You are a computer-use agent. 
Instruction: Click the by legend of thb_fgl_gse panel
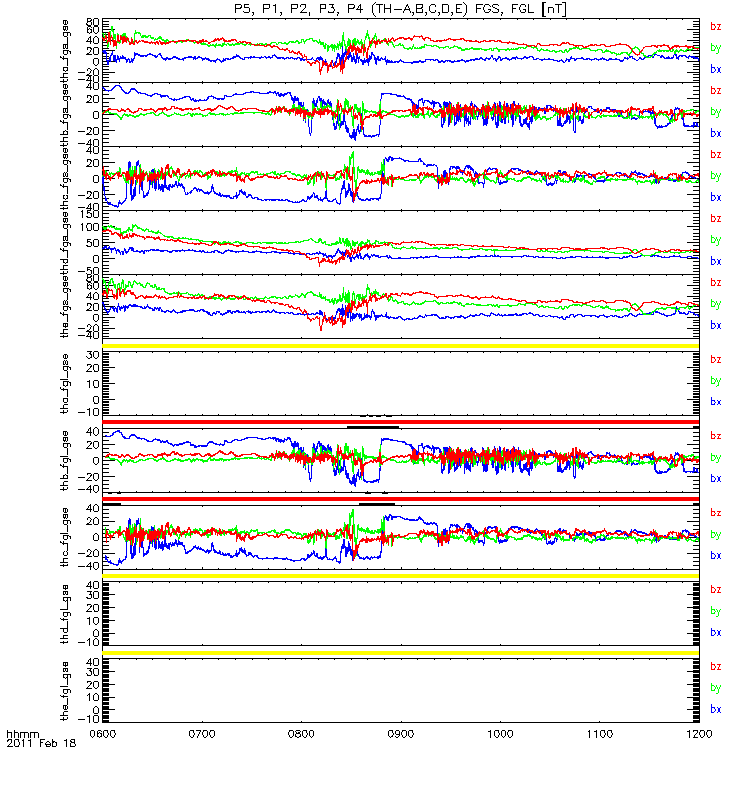(716, 458)
